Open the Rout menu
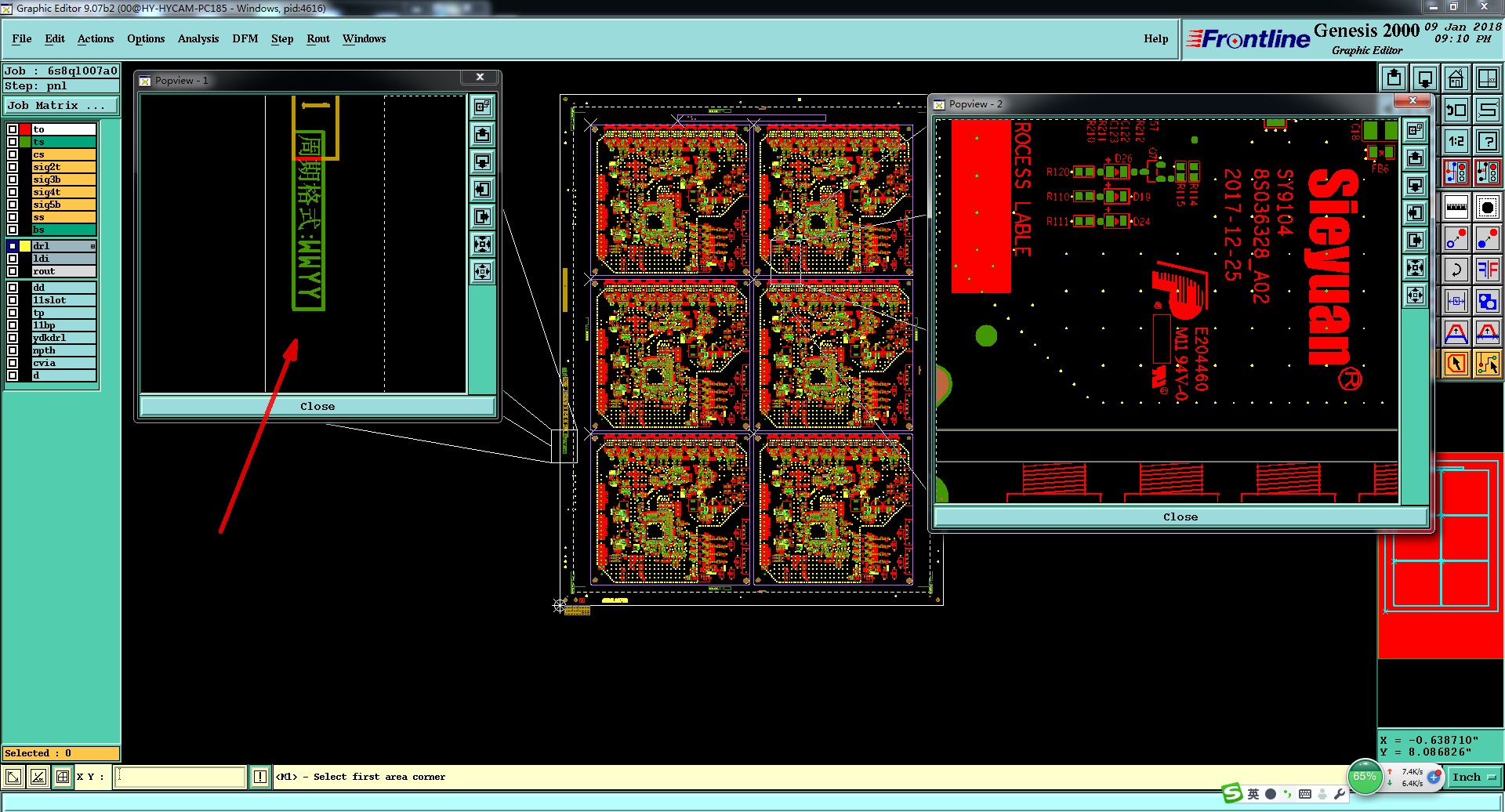Viewport: 1505px width, 812px height. point(318,38)
